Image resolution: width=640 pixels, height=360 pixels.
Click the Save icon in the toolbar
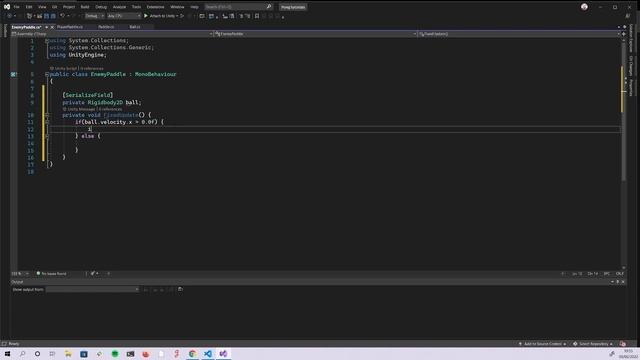[46, 16]
